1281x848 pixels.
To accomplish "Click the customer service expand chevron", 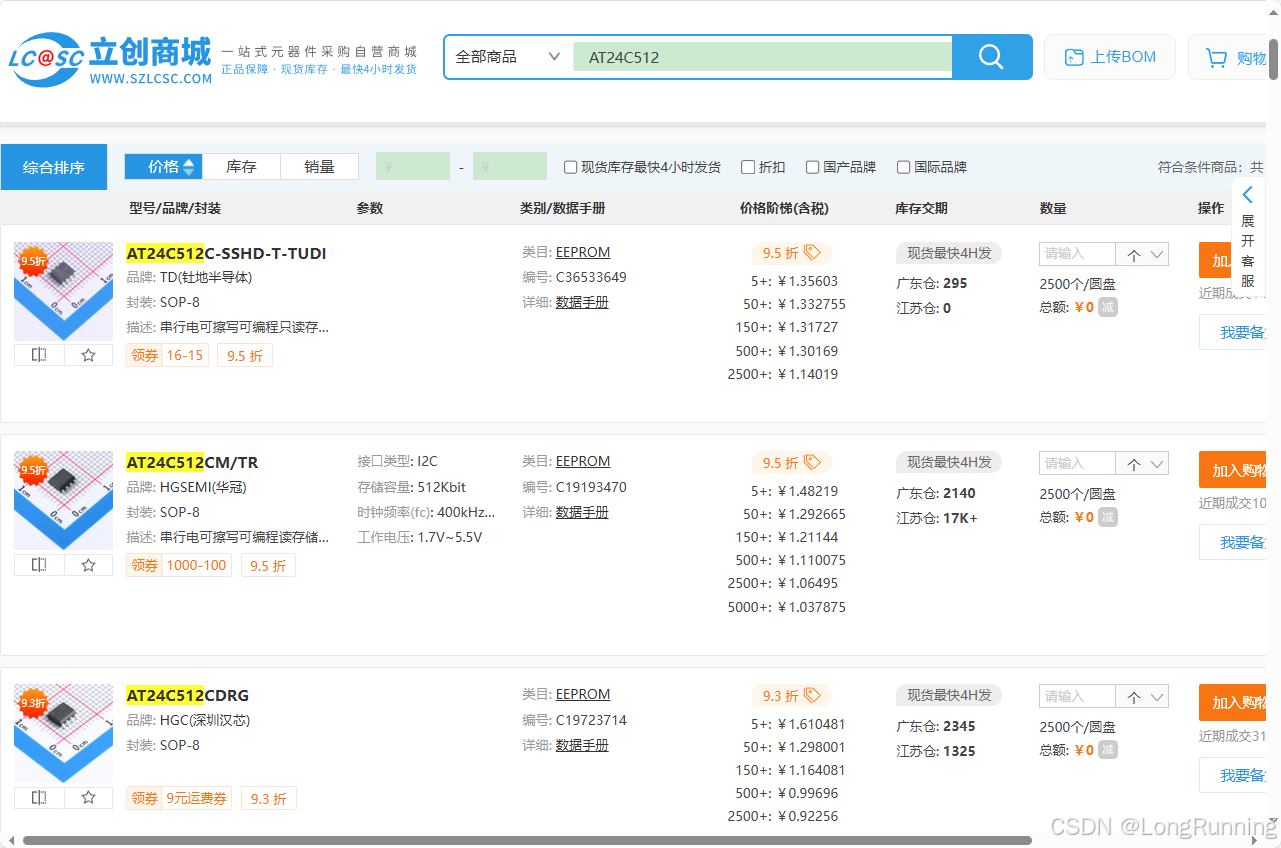I will pyautogui.click(x=1247, y=195).
